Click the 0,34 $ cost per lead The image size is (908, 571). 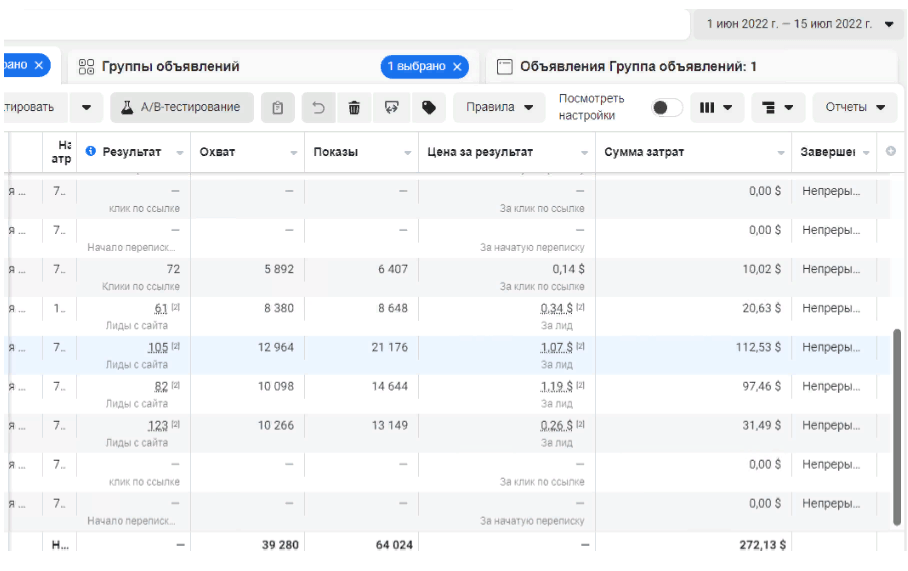[556, 309]
